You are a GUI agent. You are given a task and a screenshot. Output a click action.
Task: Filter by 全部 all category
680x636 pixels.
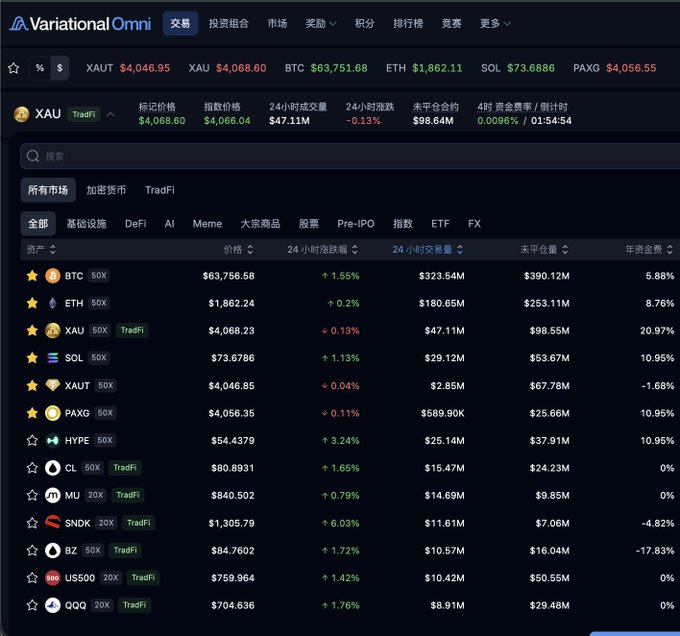(x=38, y=224)
